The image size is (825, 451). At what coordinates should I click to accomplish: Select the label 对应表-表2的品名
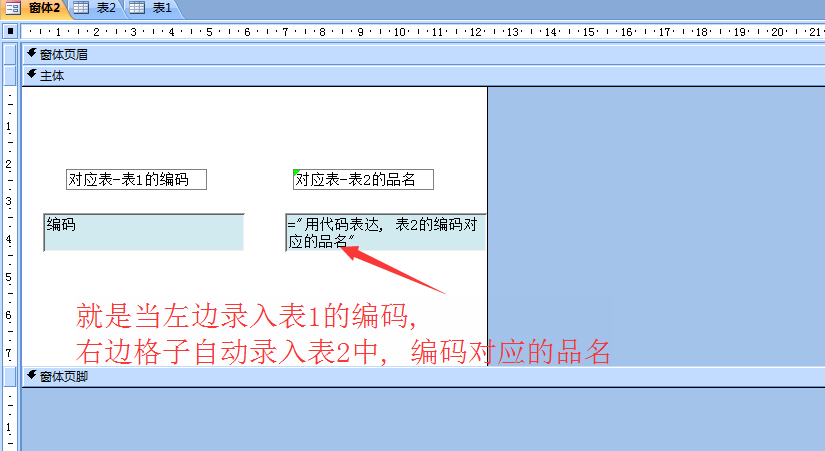[363, 179]
